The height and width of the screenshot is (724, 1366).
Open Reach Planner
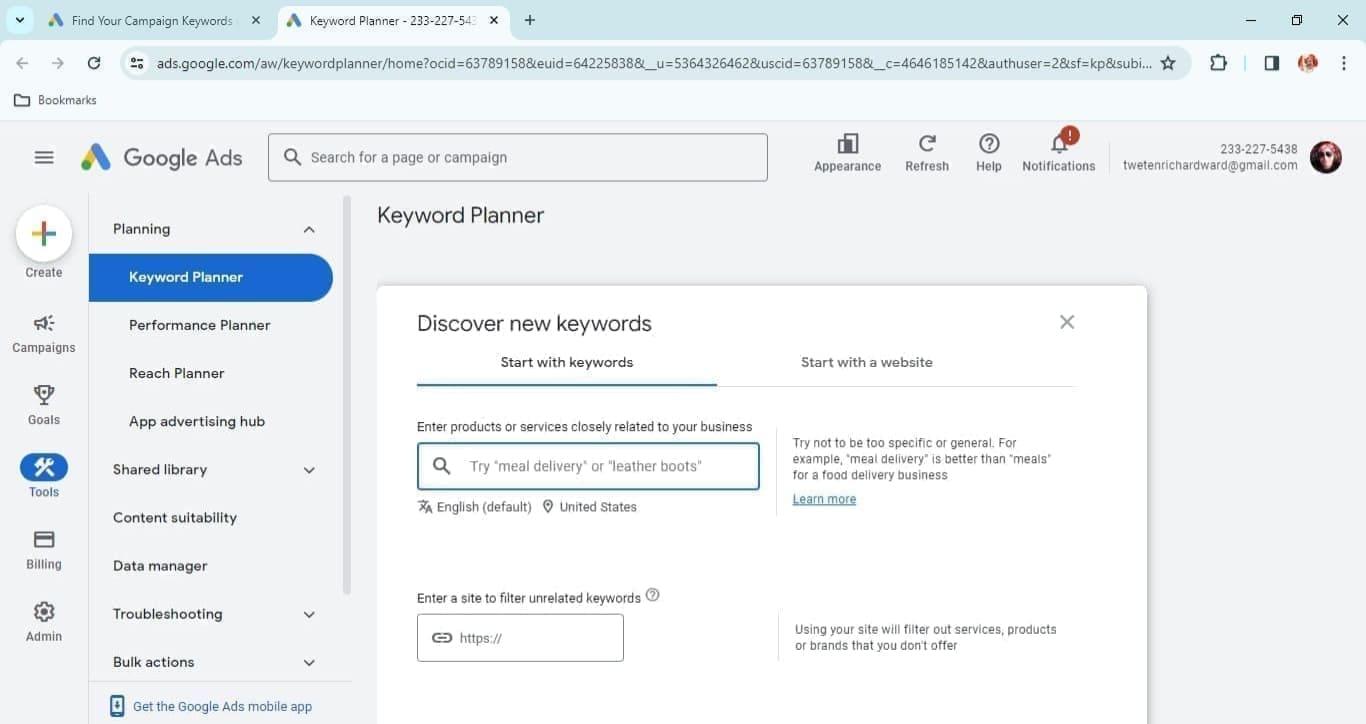(x=177, y=373)
